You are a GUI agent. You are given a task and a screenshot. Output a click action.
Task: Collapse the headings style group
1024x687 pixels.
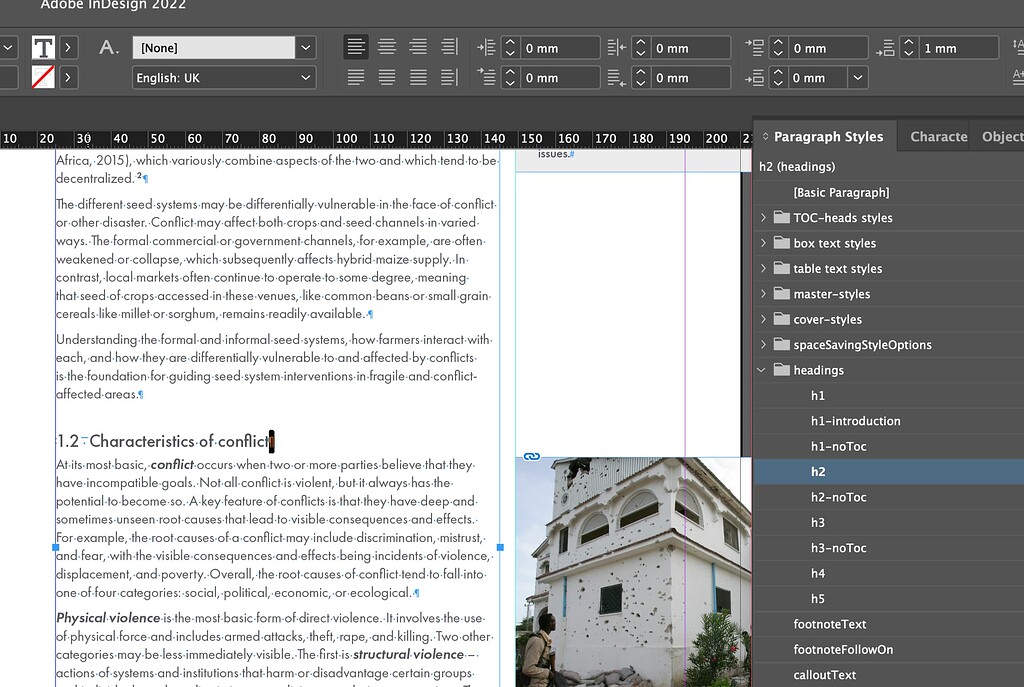coord(761,369)
